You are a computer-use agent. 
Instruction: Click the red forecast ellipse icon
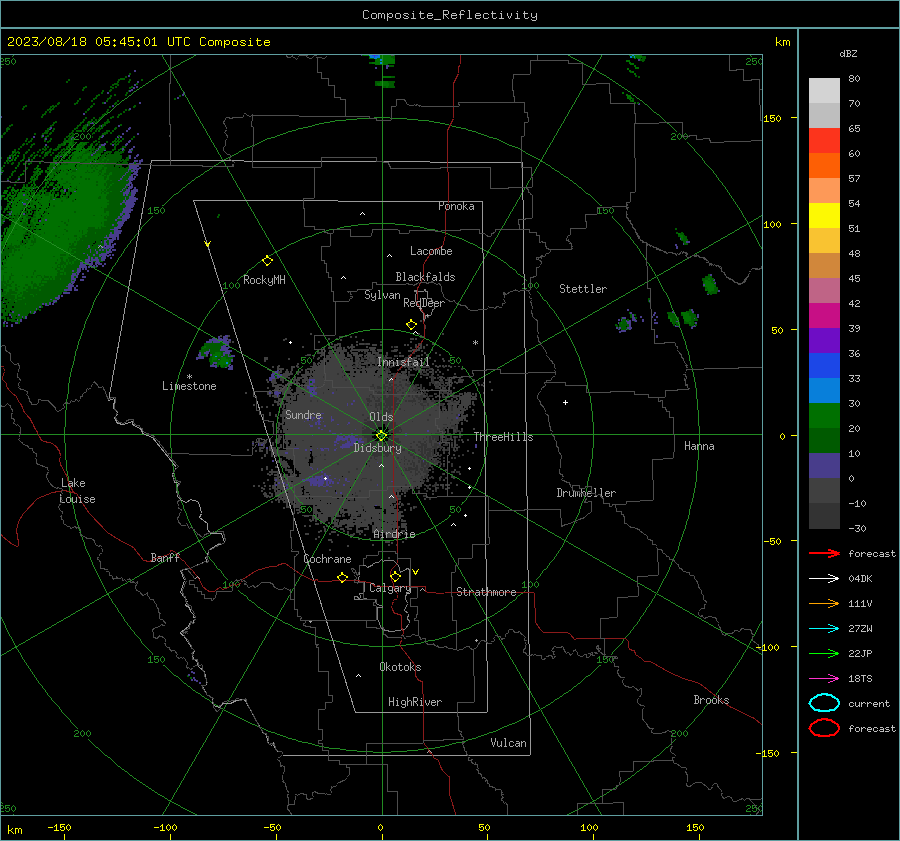[824, 728]
